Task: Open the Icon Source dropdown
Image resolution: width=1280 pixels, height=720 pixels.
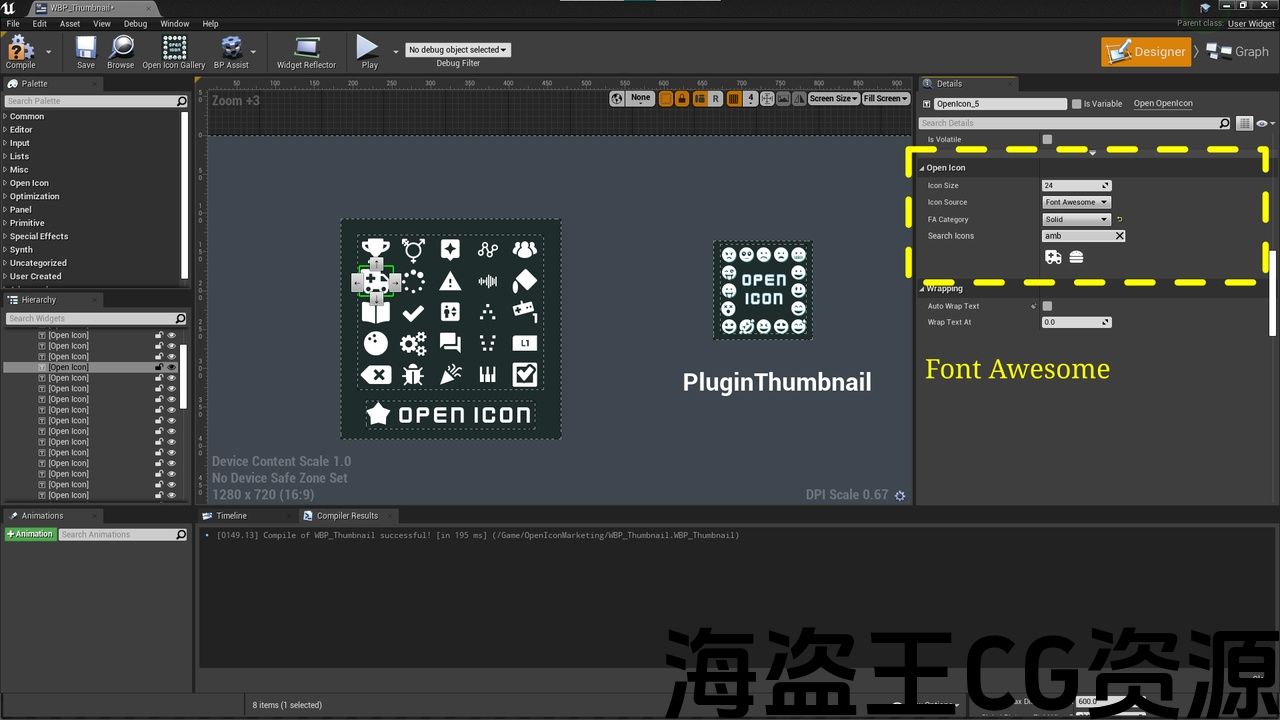Action: click(x=1077, y=202)
